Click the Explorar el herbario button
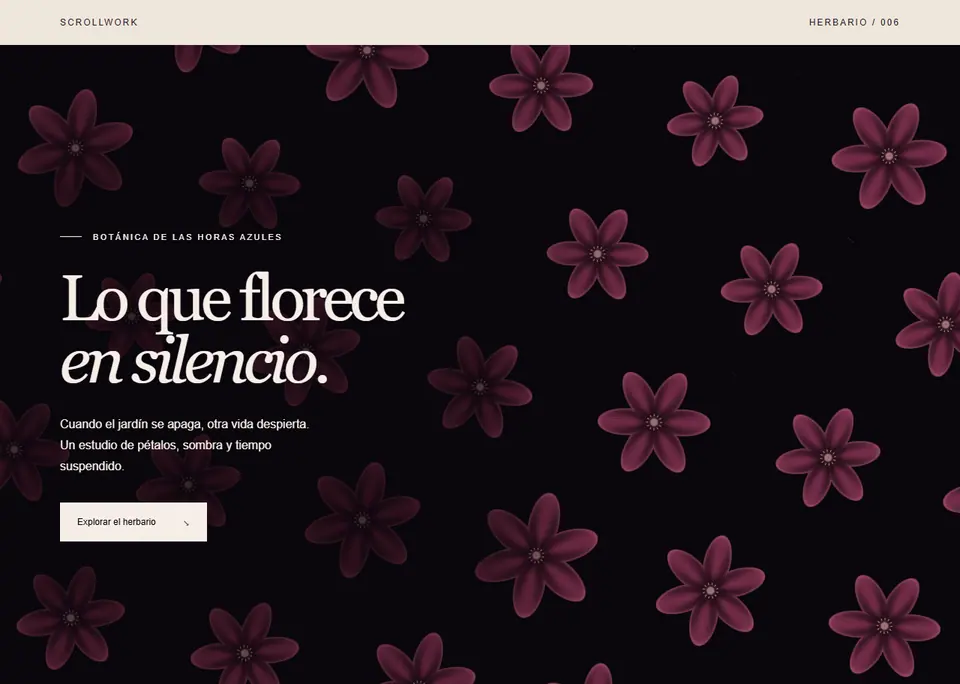This screenshot has height=684, width=960. [x=133, y=522]
